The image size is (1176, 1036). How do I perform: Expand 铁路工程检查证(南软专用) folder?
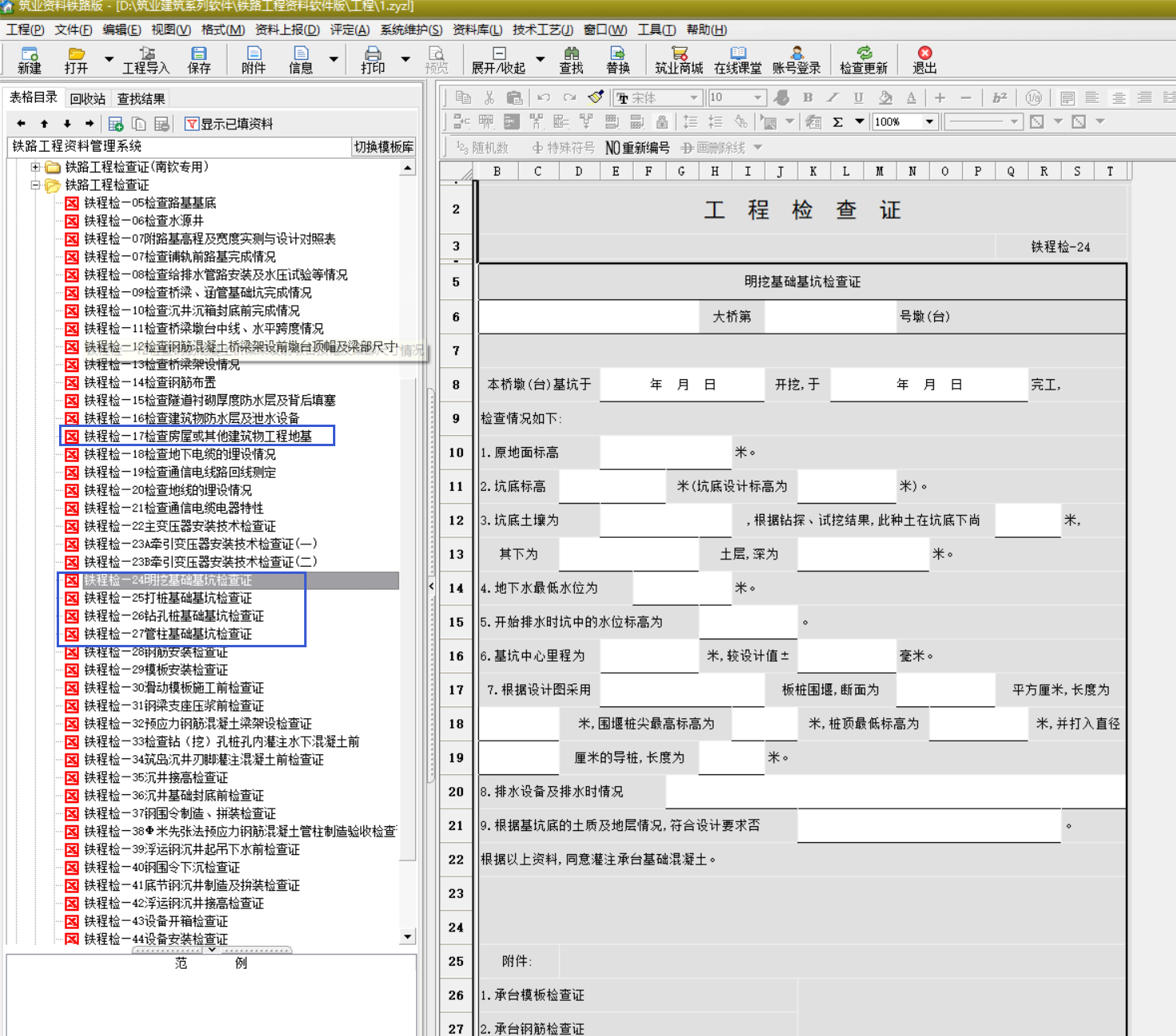35,167
